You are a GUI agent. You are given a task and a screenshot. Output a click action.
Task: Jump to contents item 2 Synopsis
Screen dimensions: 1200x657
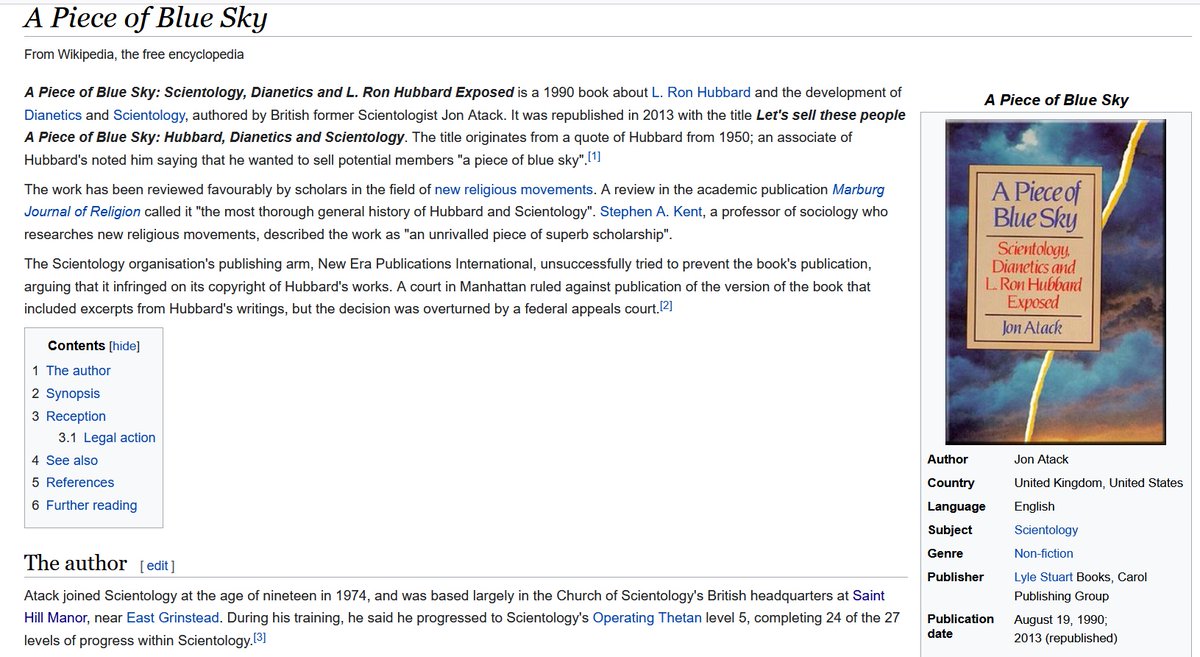(x=66, y=394)
